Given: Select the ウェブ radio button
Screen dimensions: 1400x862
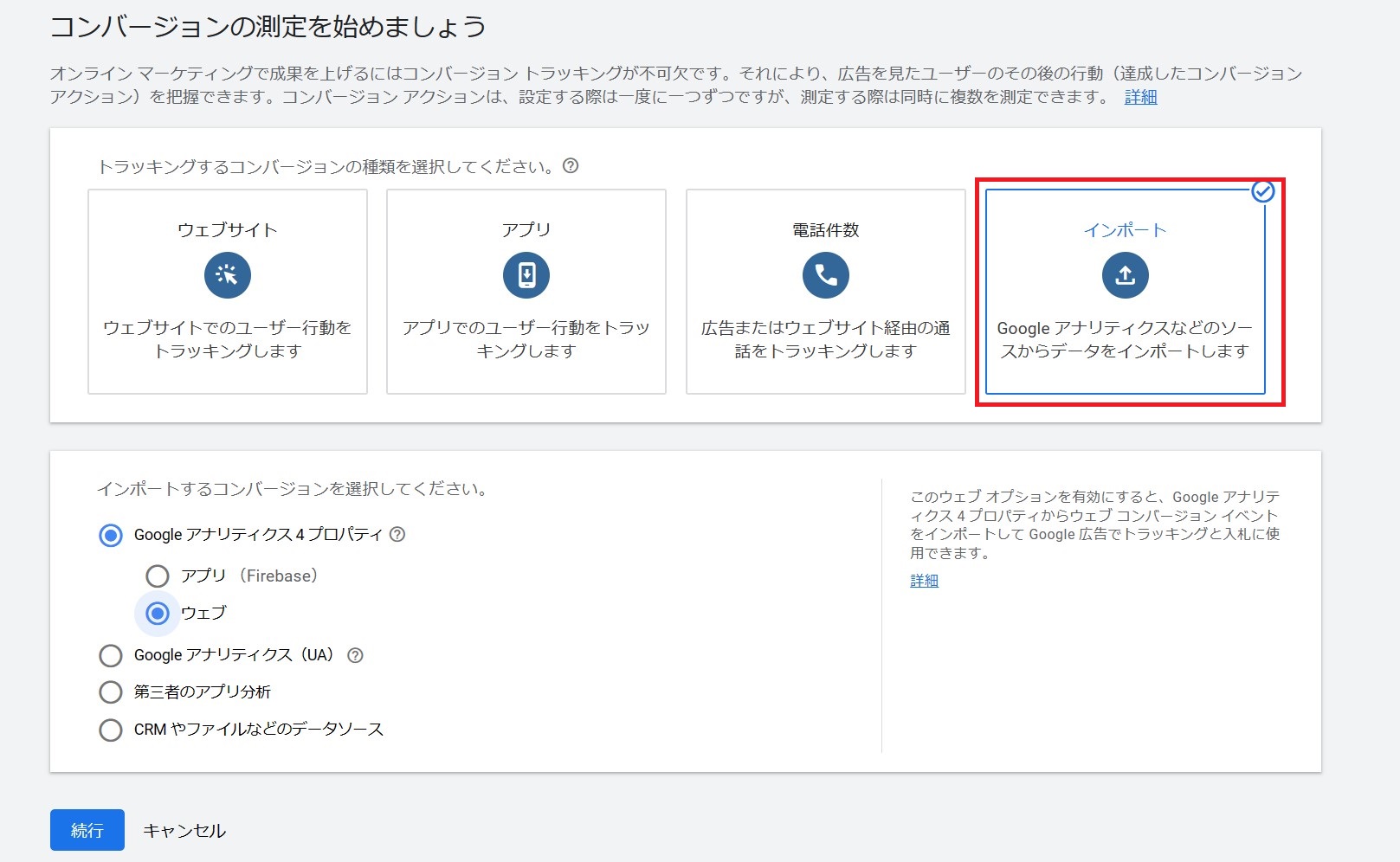Looking at the screenshot, I should 157,614.
